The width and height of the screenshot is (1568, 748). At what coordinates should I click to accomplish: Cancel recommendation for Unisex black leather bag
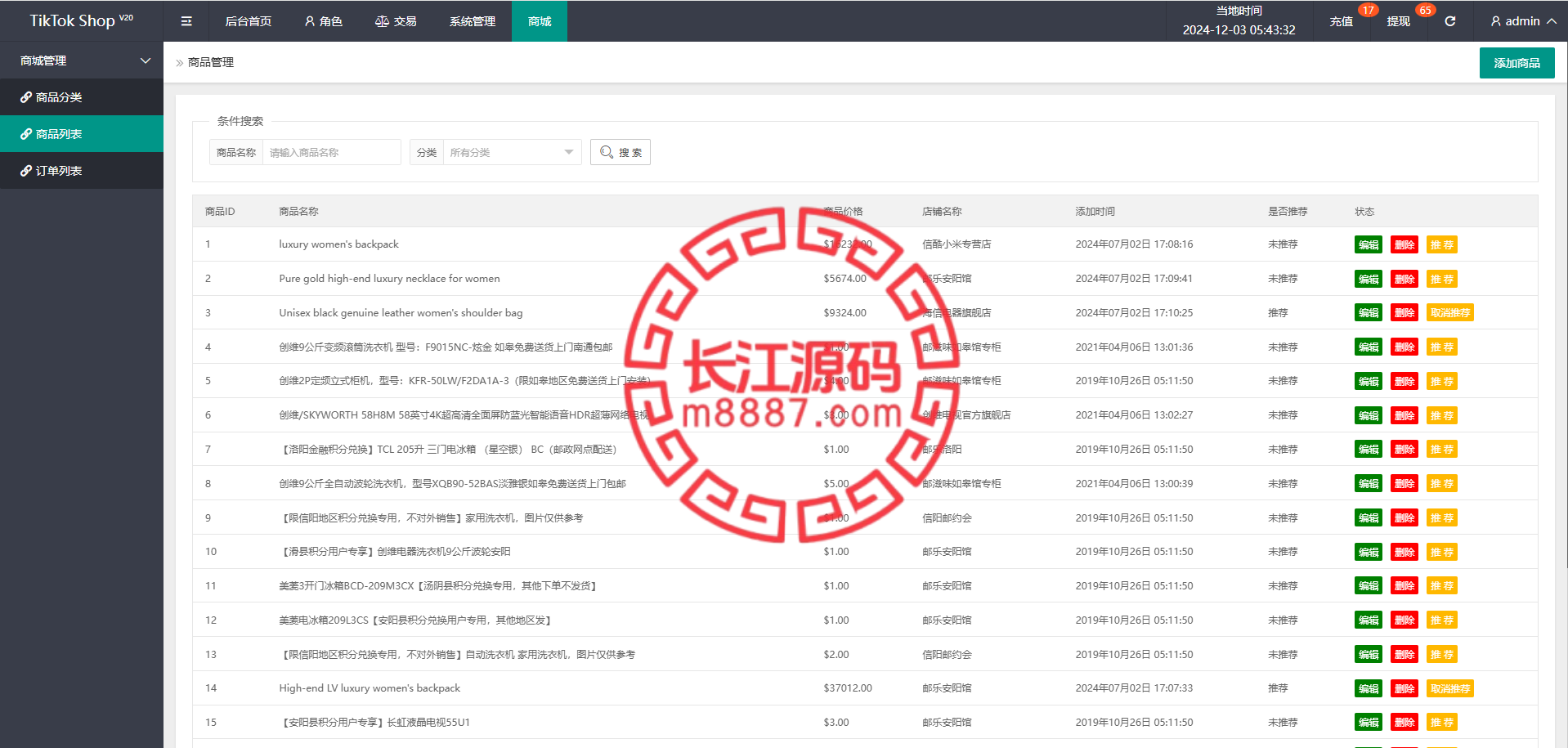[x=1450, y=312]
